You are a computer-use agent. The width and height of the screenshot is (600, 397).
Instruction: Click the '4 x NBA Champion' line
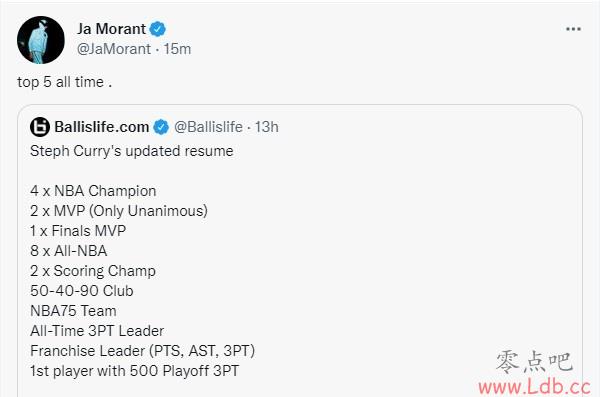click(x=93, y=191)
